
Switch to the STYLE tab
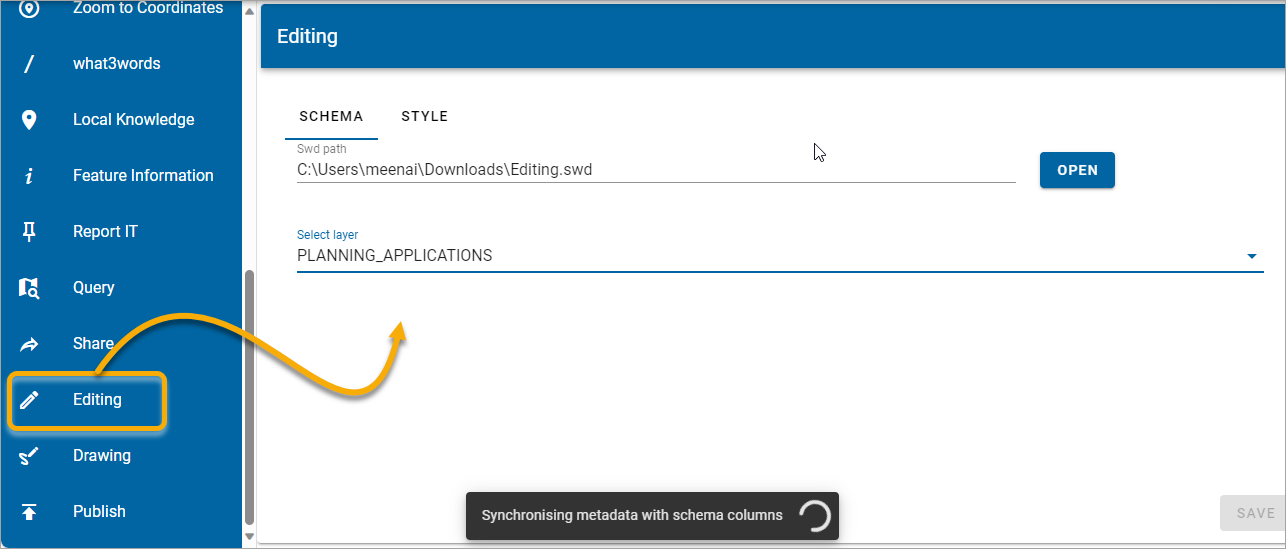pos(425,116)
